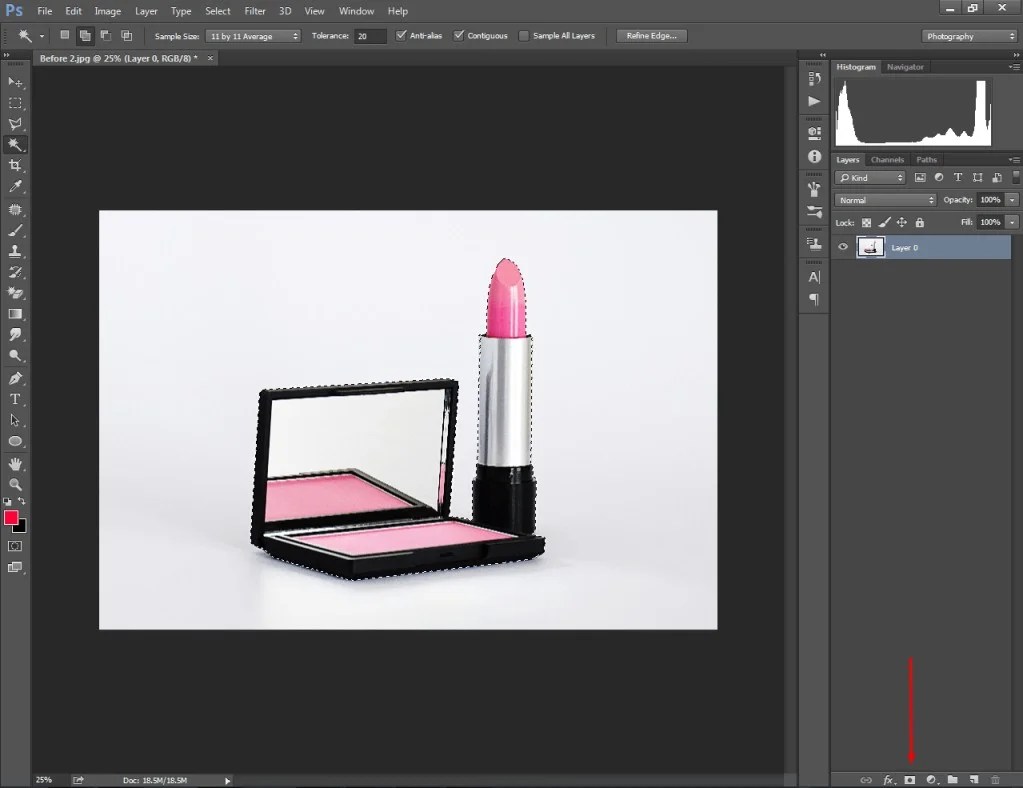Click Layer 0 thumbnail

click(870, 247)
